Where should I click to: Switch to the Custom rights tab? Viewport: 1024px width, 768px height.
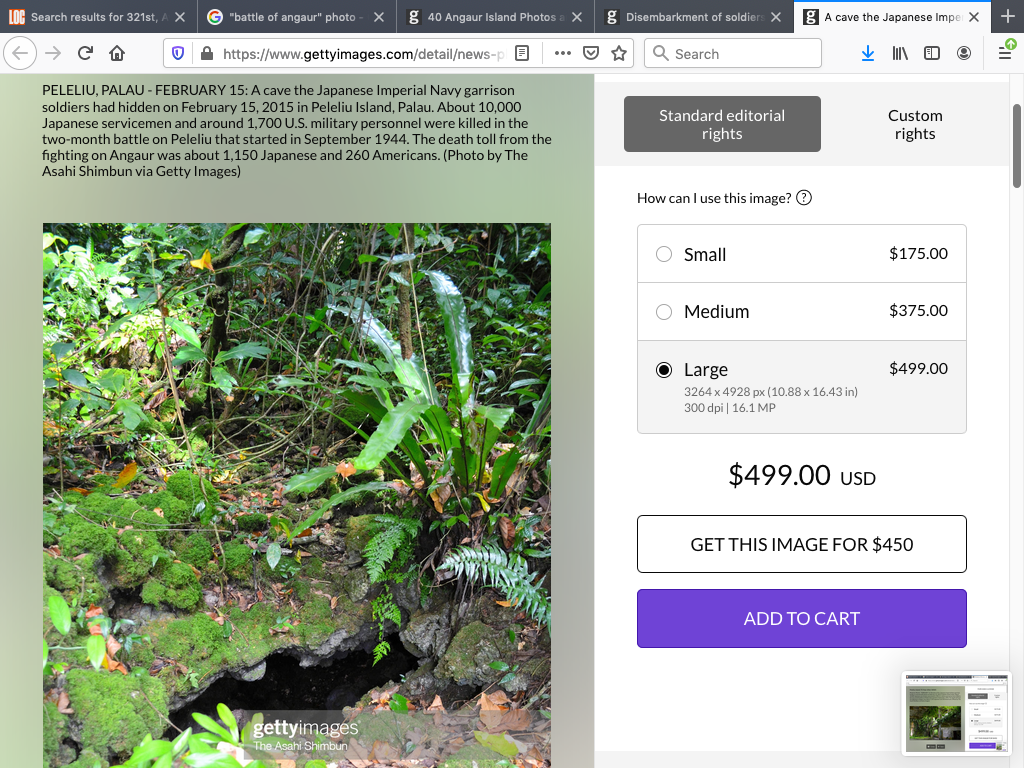tap(914, 125)
